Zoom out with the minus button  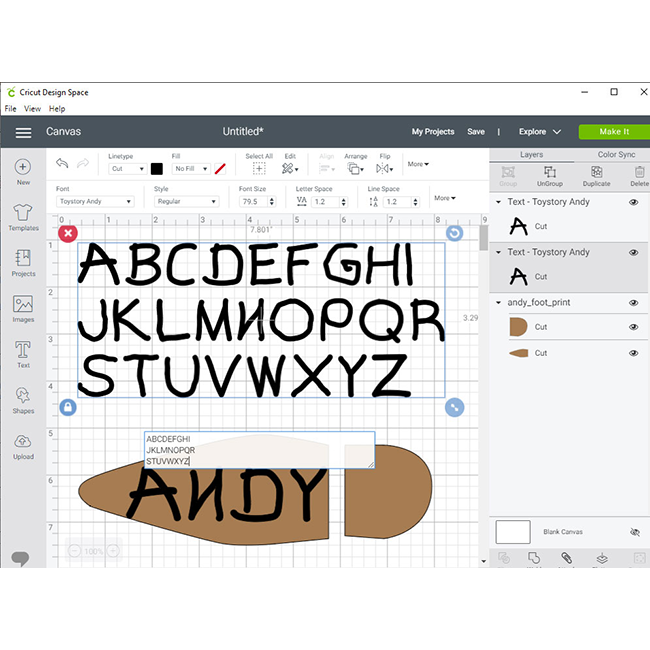click(74, 551)
